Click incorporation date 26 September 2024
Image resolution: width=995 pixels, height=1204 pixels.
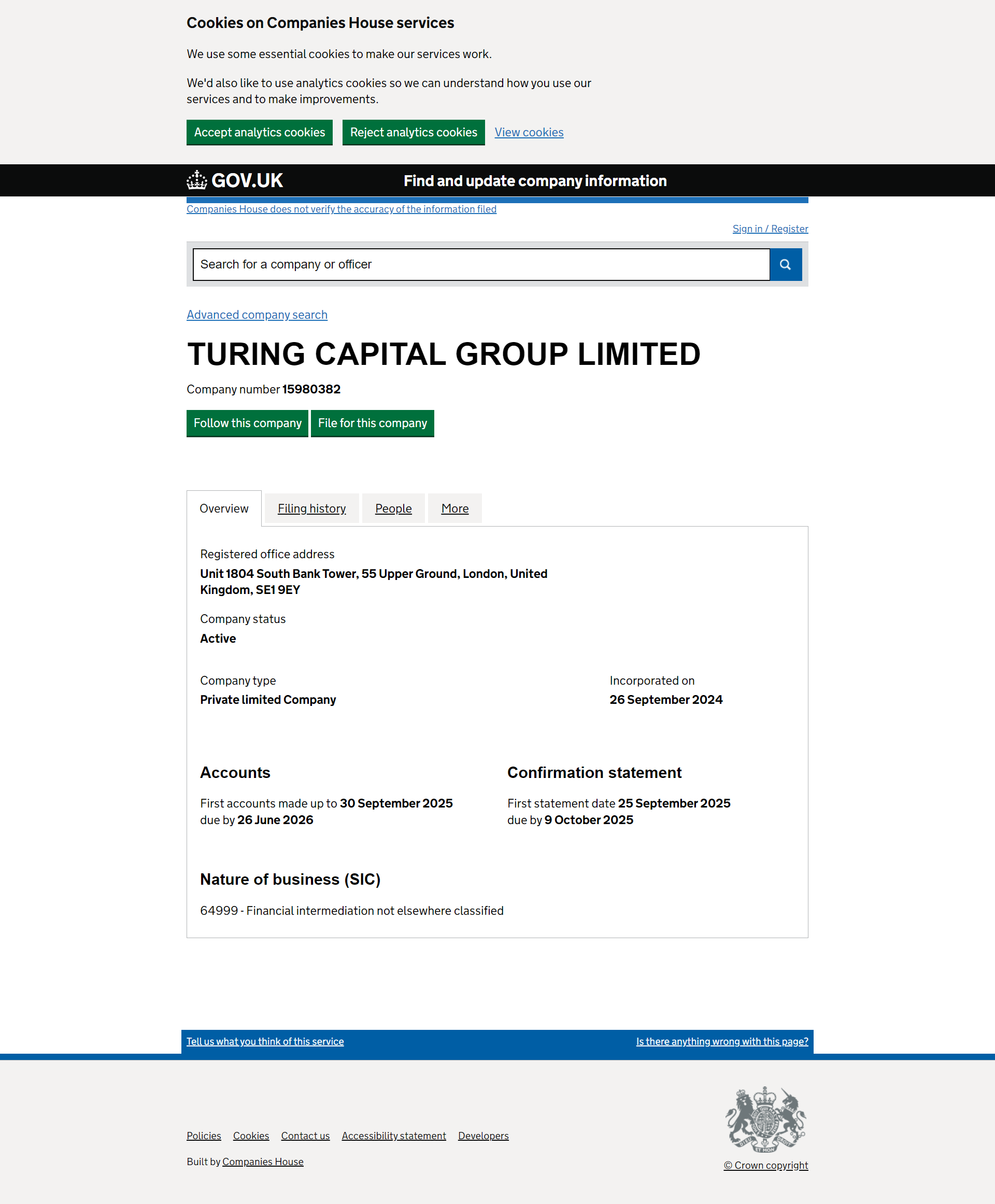pyautogui.click(x=666, y=700)
